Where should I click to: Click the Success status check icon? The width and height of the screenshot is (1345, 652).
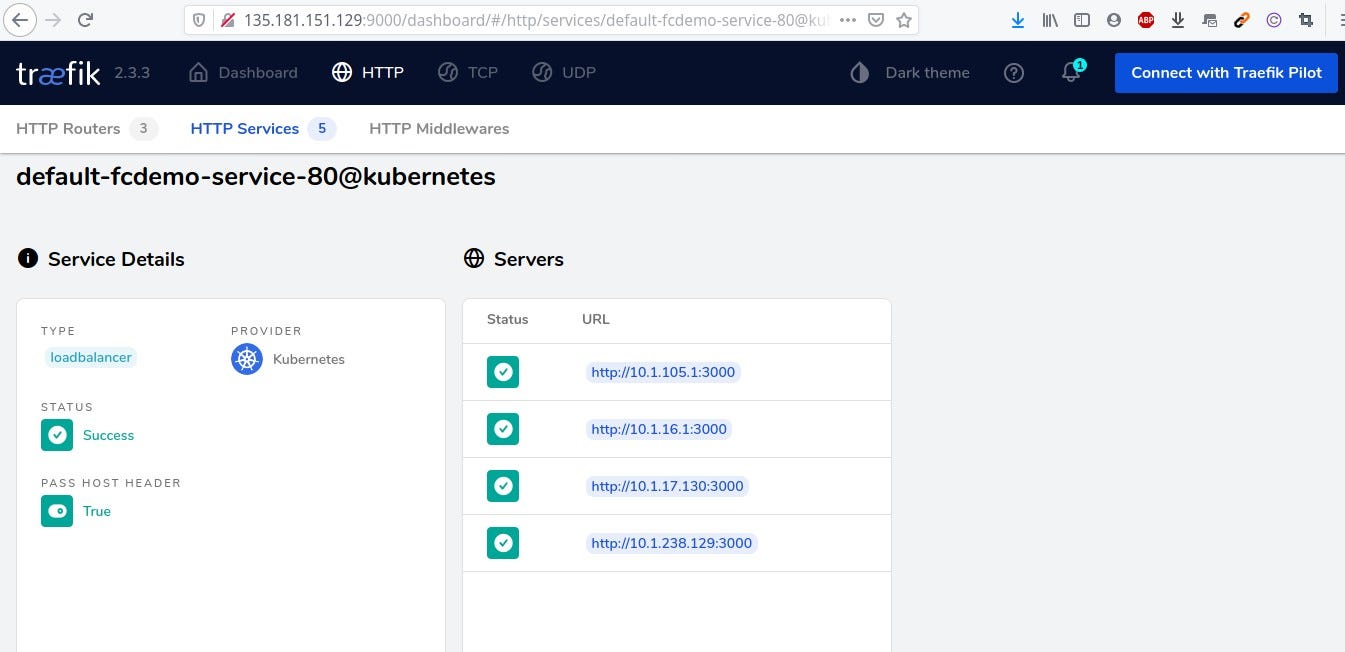[x=57, y=435]
